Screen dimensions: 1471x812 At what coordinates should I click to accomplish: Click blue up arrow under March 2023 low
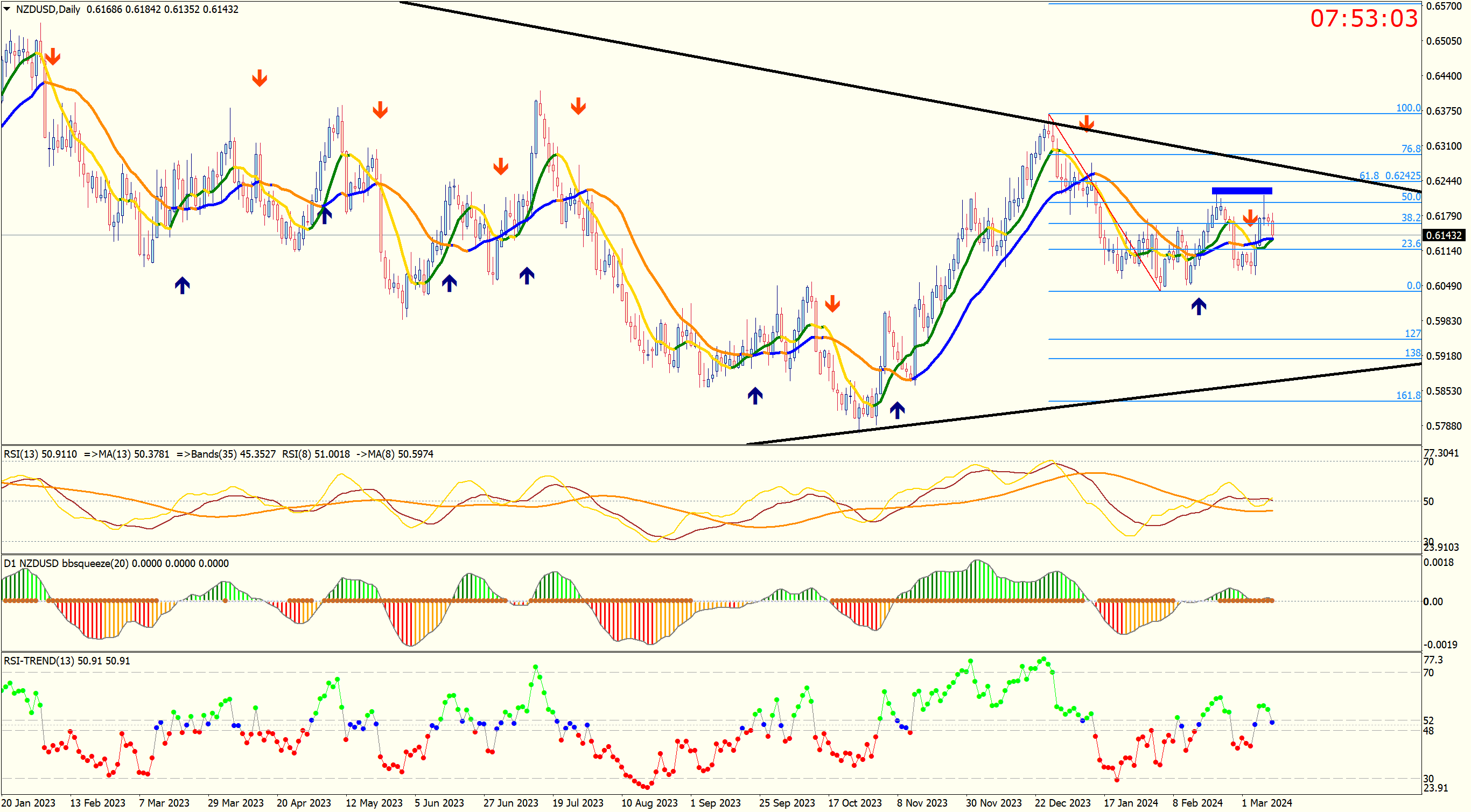pos(182,285)
